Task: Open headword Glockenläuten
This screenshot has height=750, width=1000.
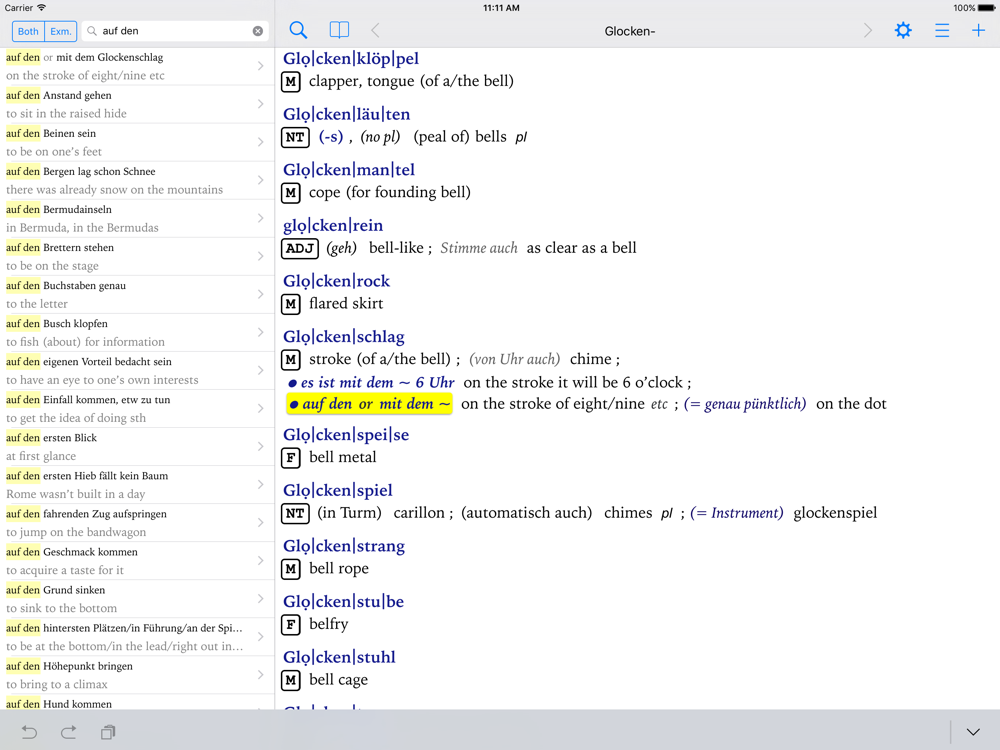Action: click(346, 114)
